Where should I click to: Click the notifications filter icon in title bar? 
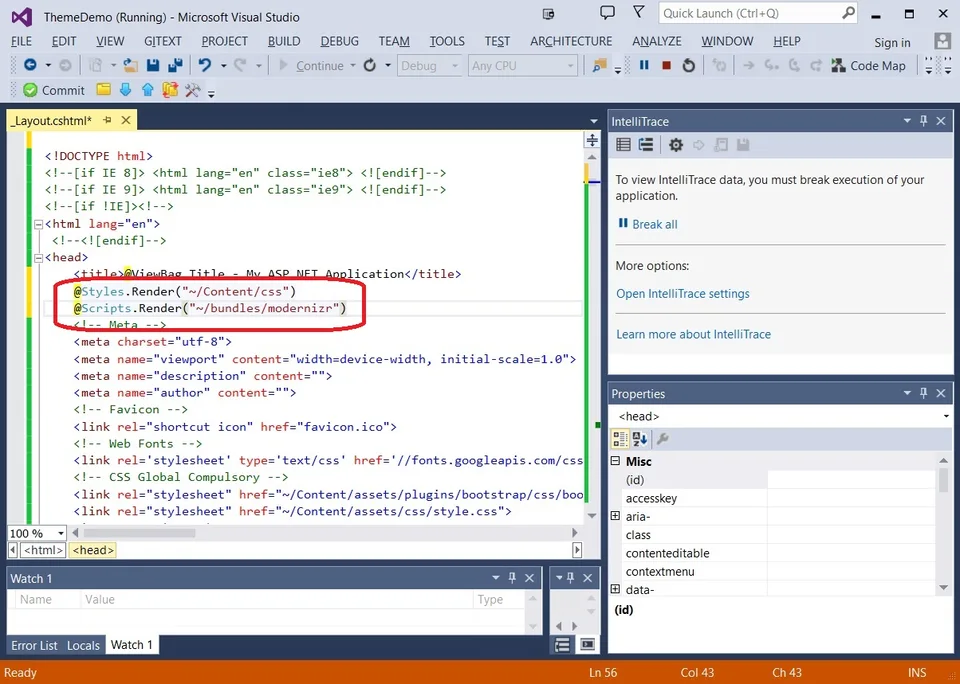639,12
